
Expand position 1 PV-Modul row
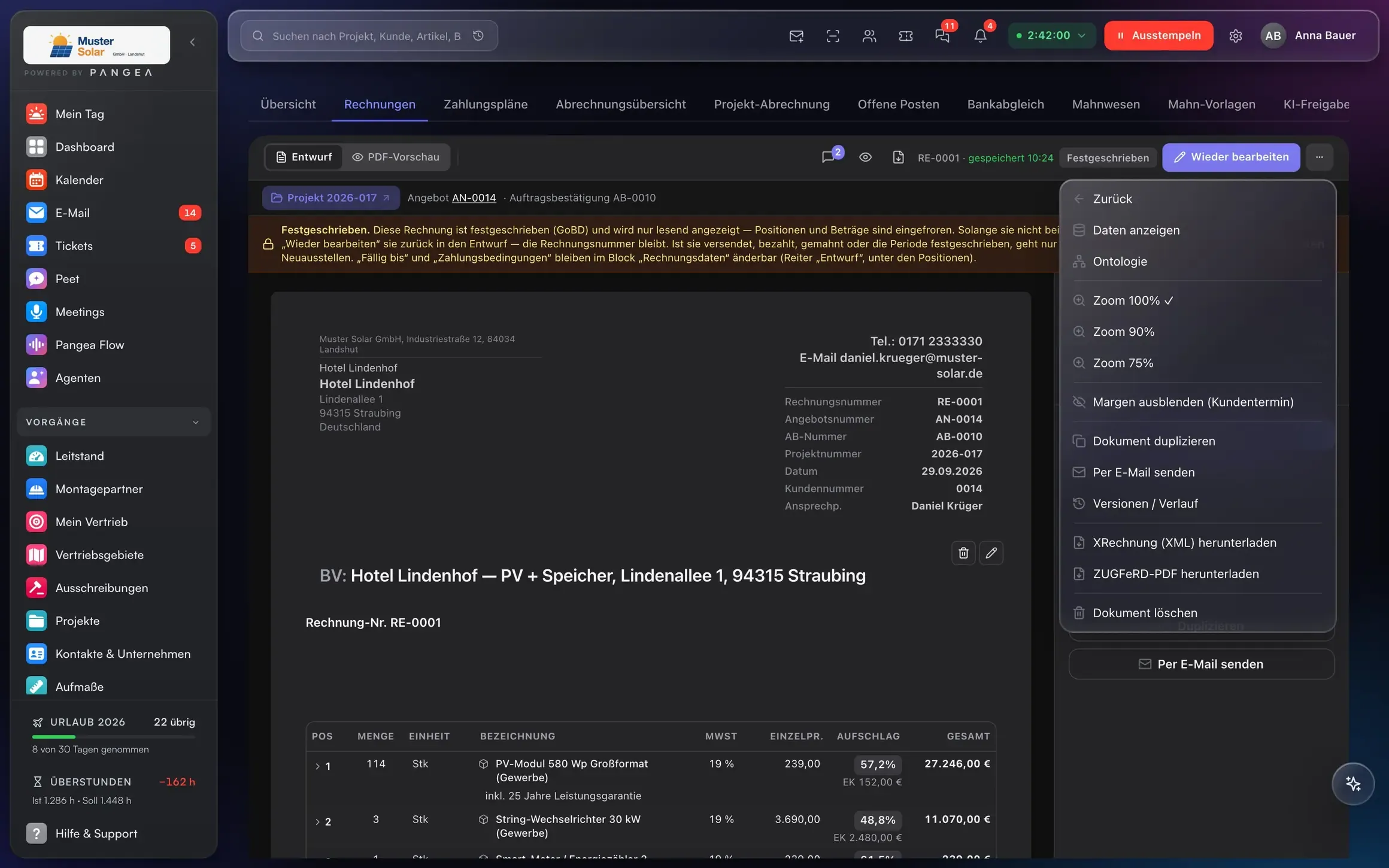(x=317, y=766)
